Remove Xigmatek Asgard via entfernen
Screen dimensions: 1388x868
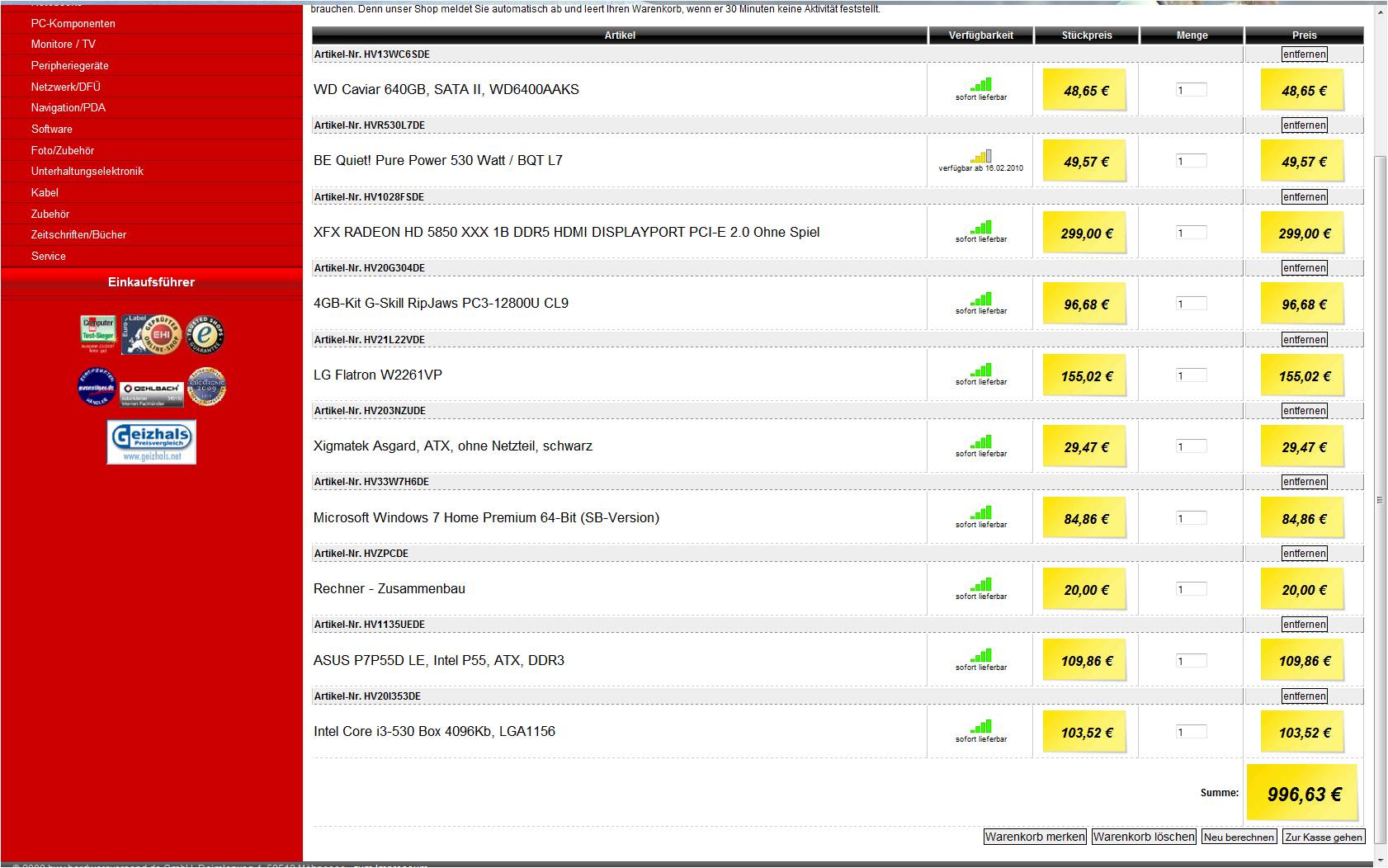[1304, 411]
